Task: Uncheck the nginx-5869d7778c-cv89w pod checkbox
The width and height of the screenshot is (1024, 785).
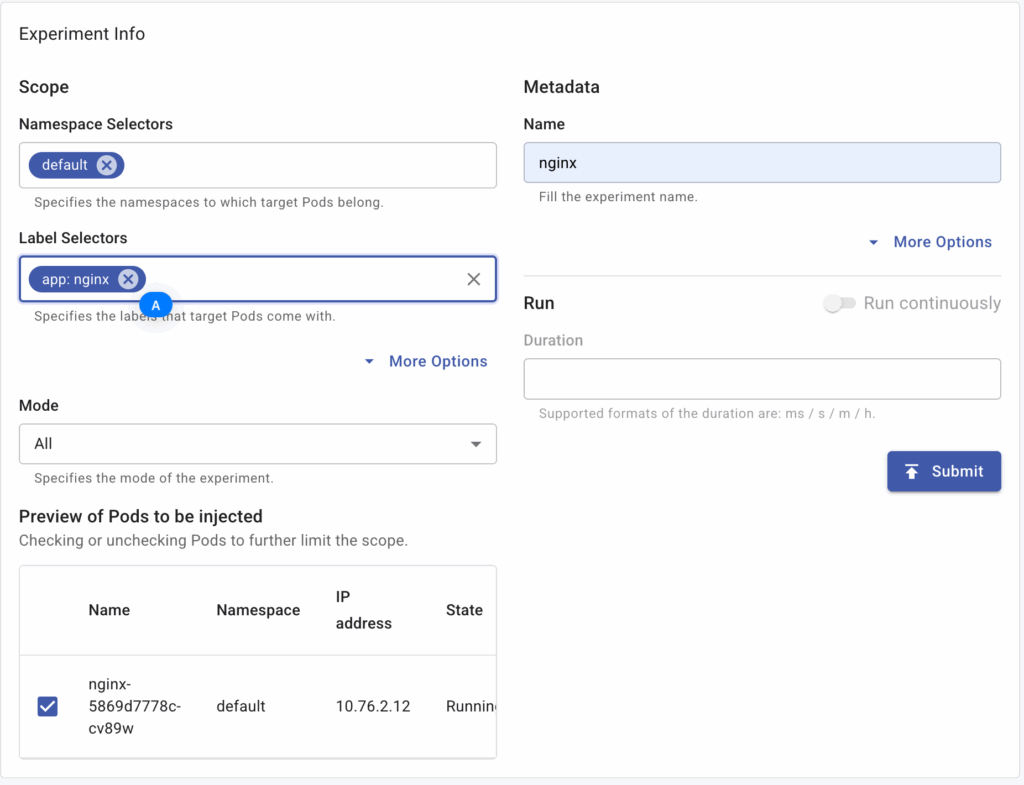Action: coord(48,706)
